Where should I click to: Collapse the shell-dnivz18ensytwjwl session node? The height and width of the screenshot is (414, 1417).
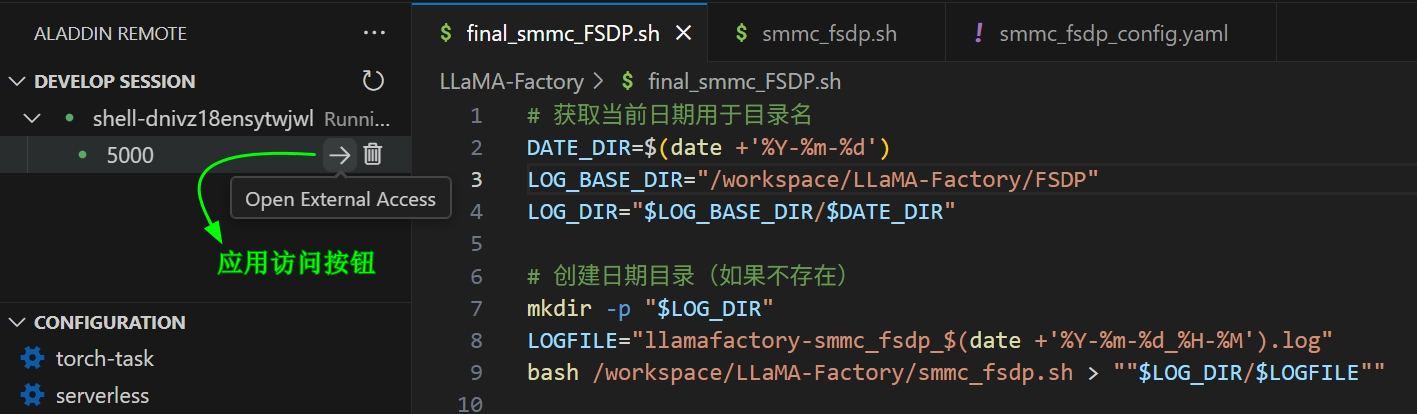[x=33, y=118]
